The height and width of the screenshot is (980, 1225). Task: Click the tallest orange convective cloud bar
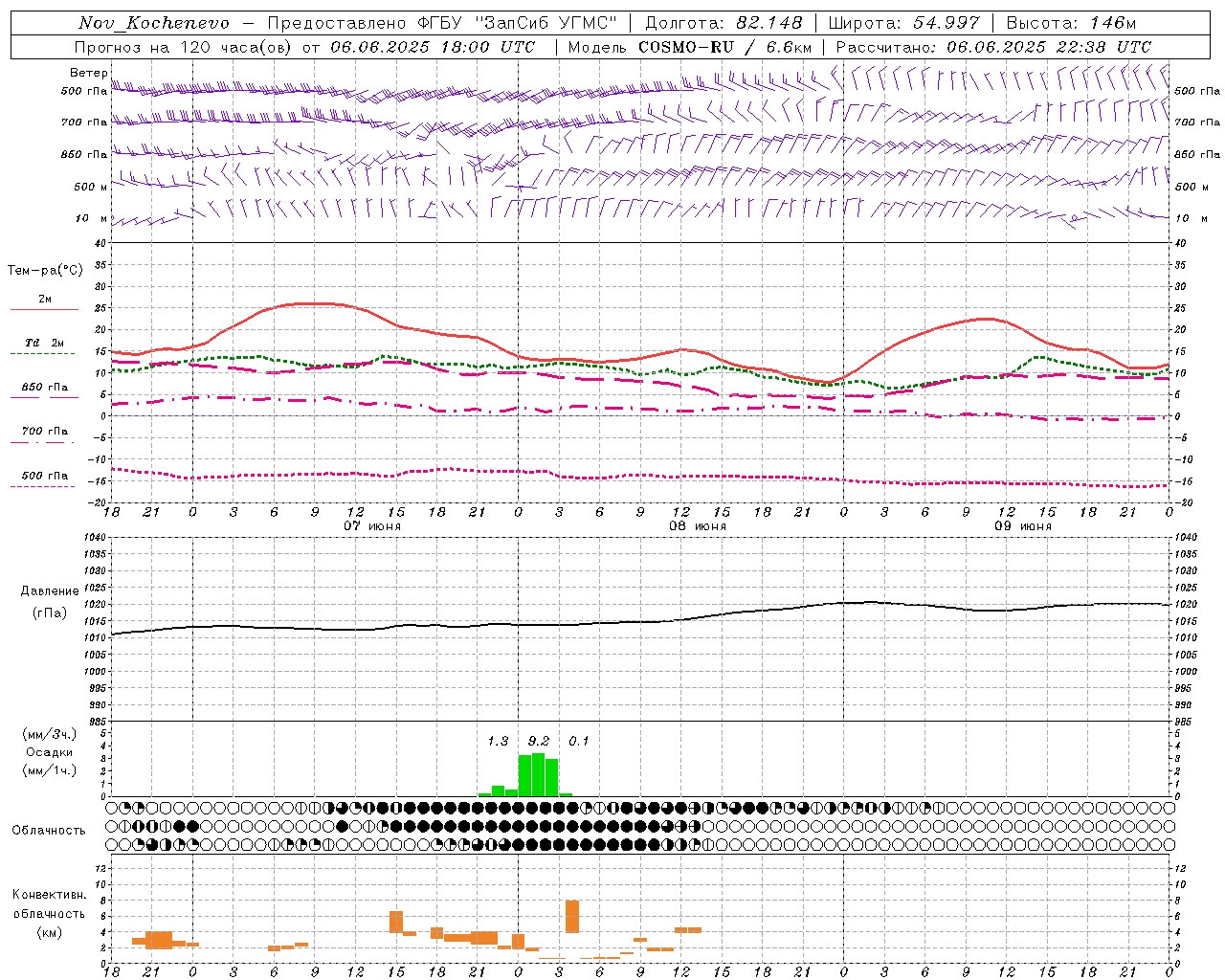coord(572,916)
